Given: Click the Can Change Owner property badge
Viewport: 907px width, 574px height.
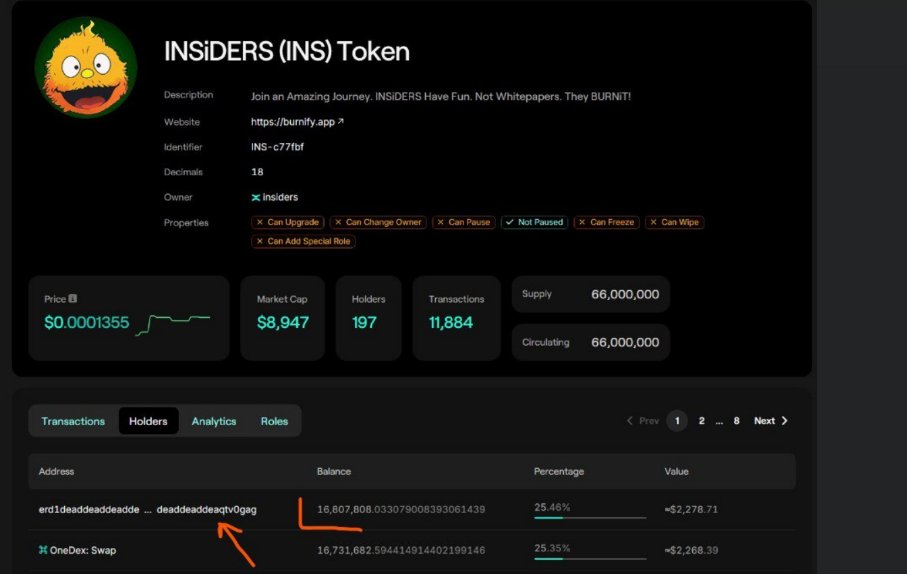Looking at the screenshot, I should (x=378, y=222).
